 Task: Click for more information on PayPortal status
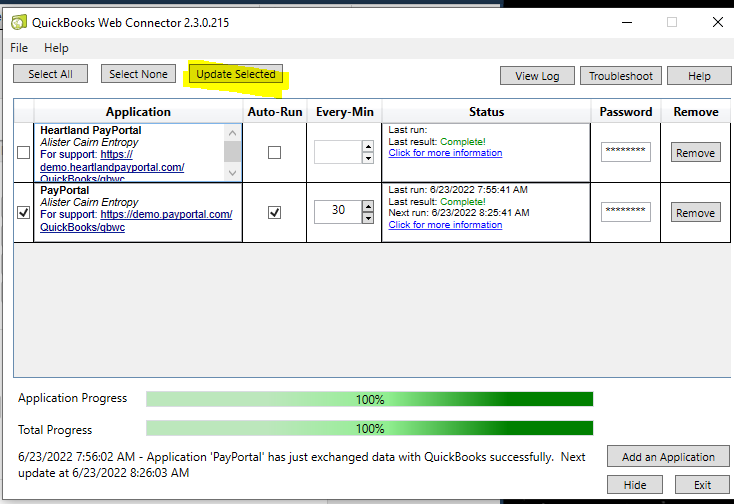(445, 225)
